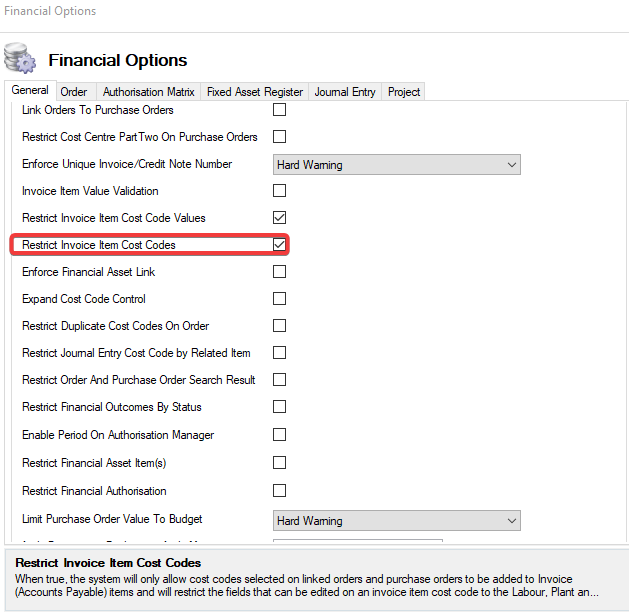Select the General tab

30,91
